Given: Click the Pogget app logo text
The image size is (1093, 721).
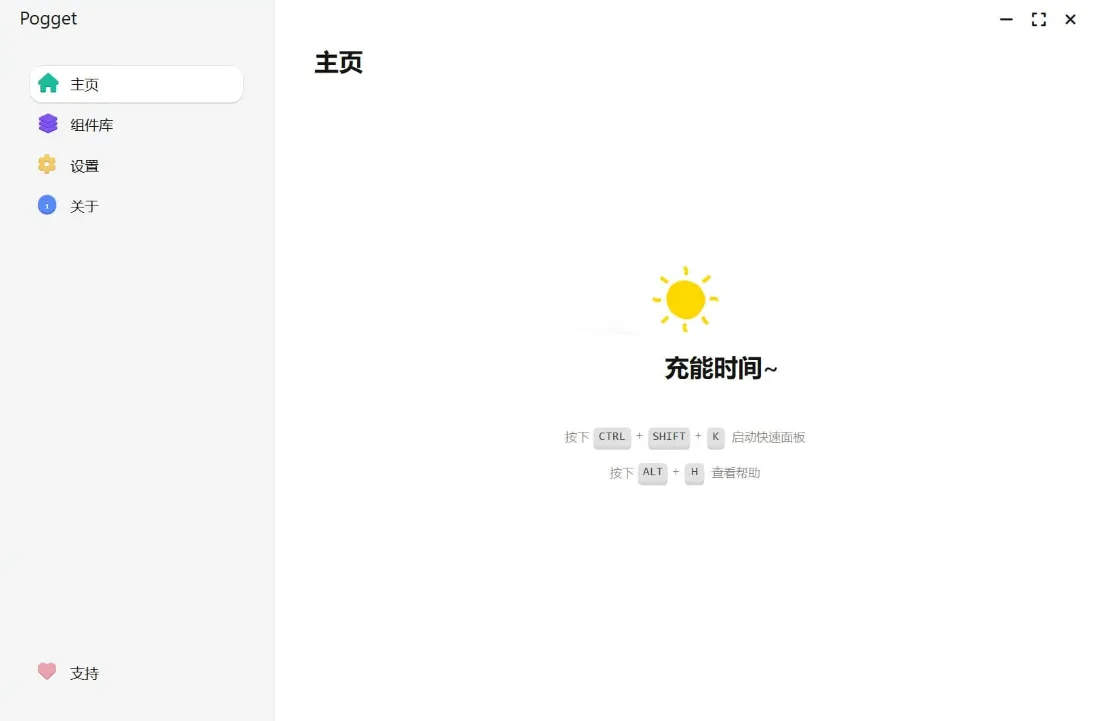Looking at the screenshot, I should 47,18.
